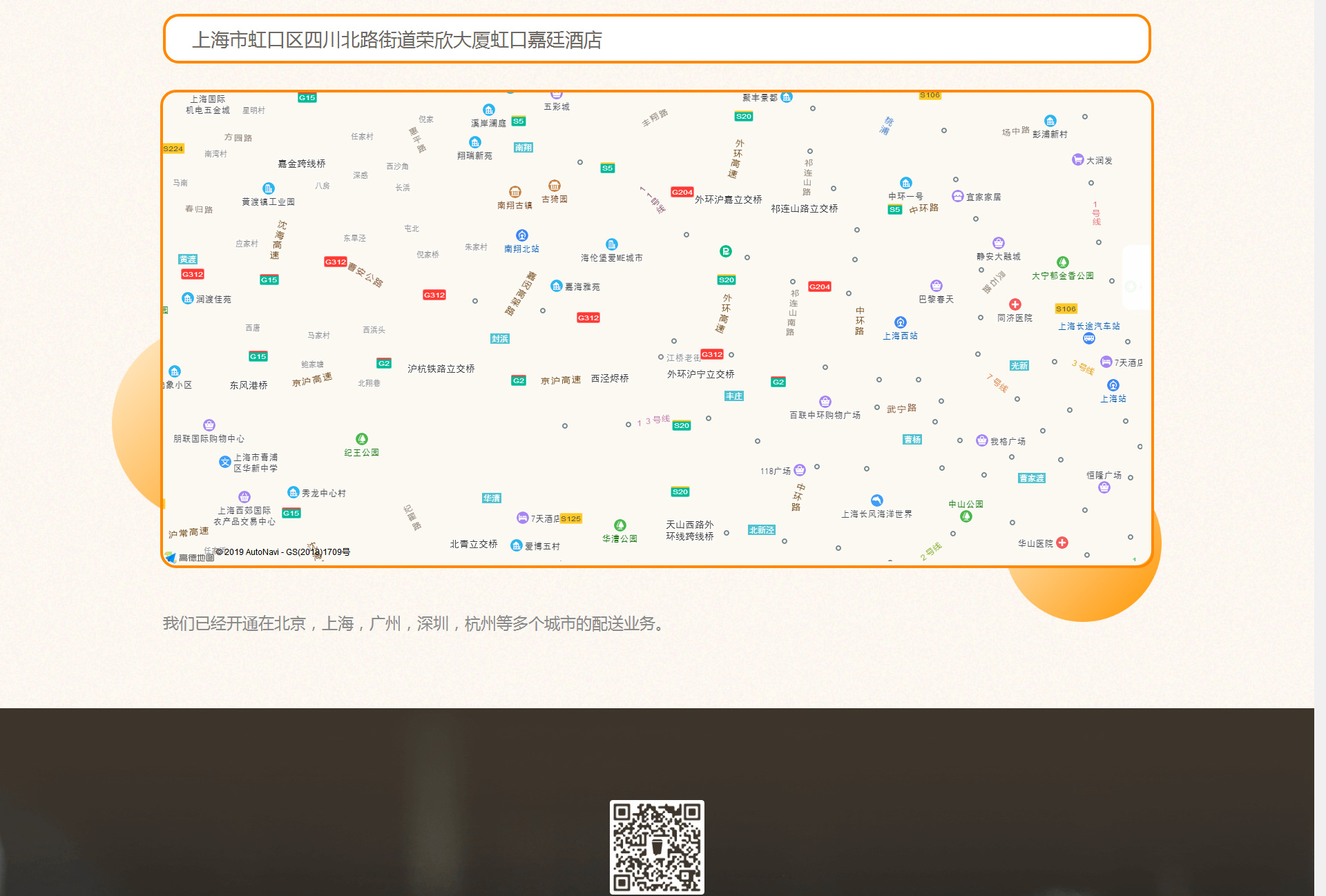This screenshot has height=896, width=1326.
Task: Click the 中山公园 park icon
Action: [966, 516]
